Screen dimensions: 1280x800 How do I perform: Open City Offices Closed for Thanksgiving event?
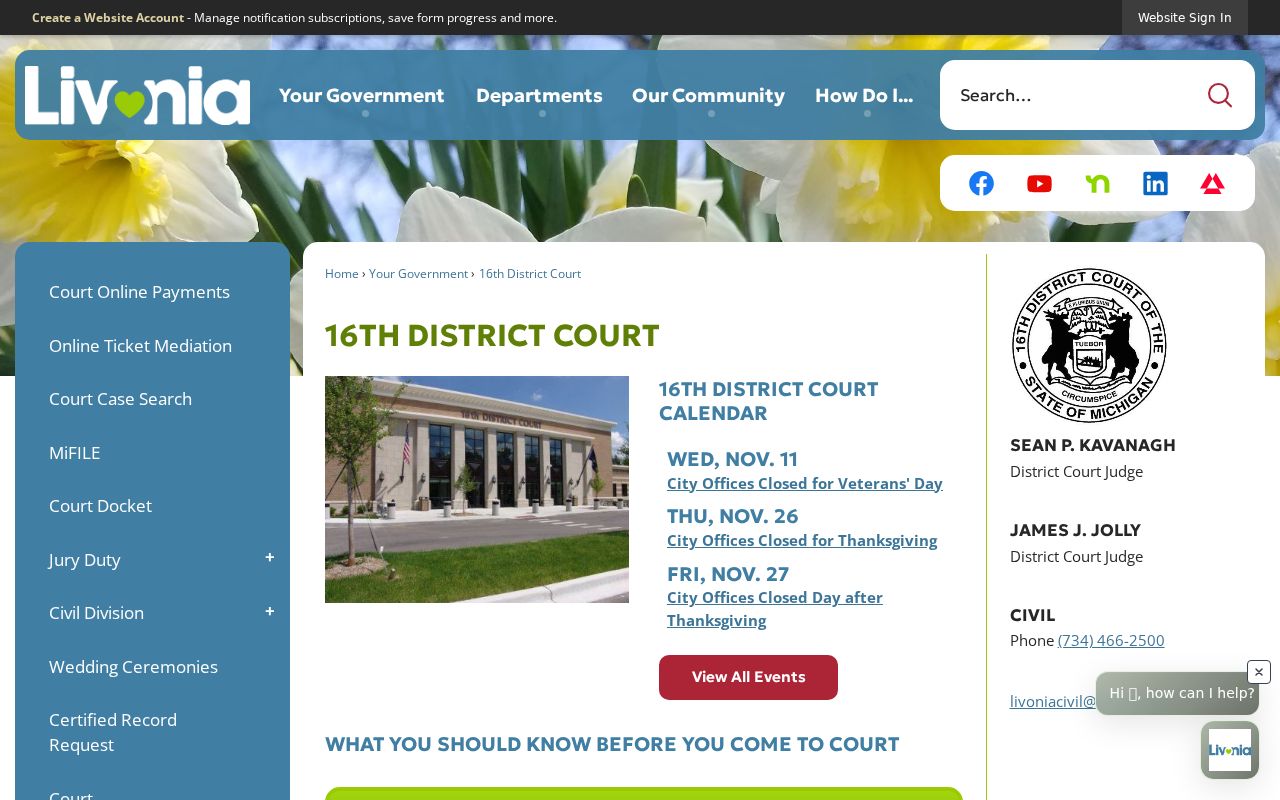click(802, 541)
